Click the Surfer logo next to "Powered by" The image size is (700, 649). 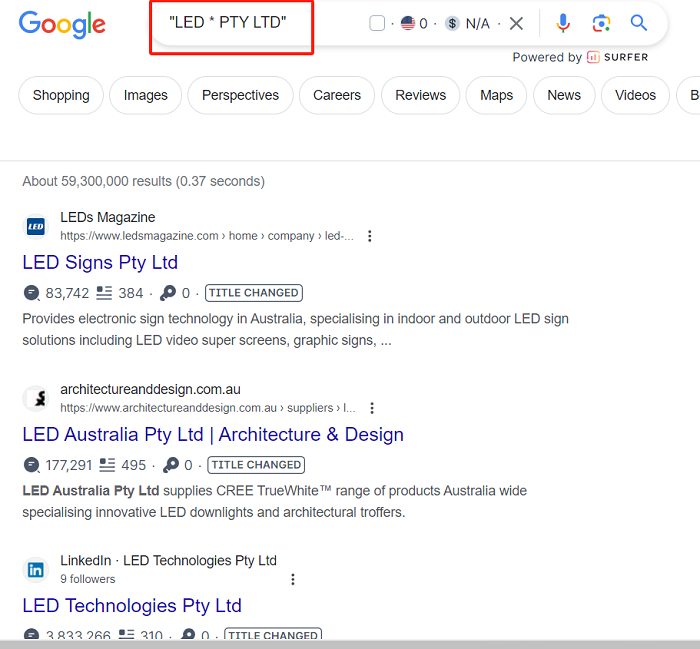617,57
